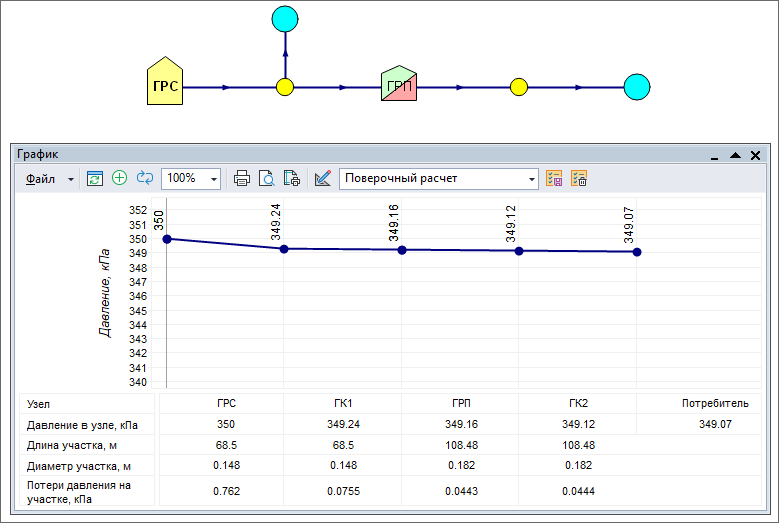
Task: Select the ГРС source node in scheme
Action: tap(165, 86)
